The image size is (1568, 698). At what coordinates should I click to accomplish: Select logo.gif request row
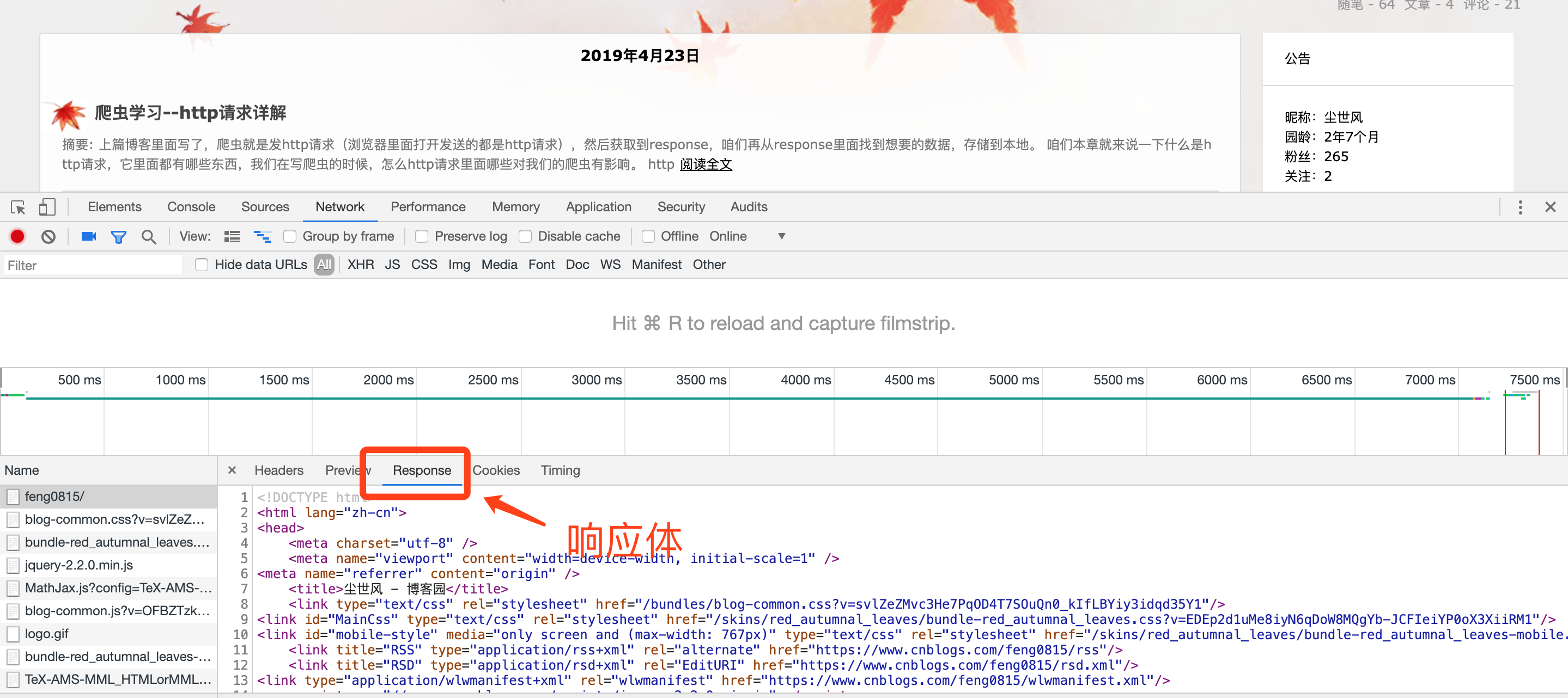(x=108, y=634)
